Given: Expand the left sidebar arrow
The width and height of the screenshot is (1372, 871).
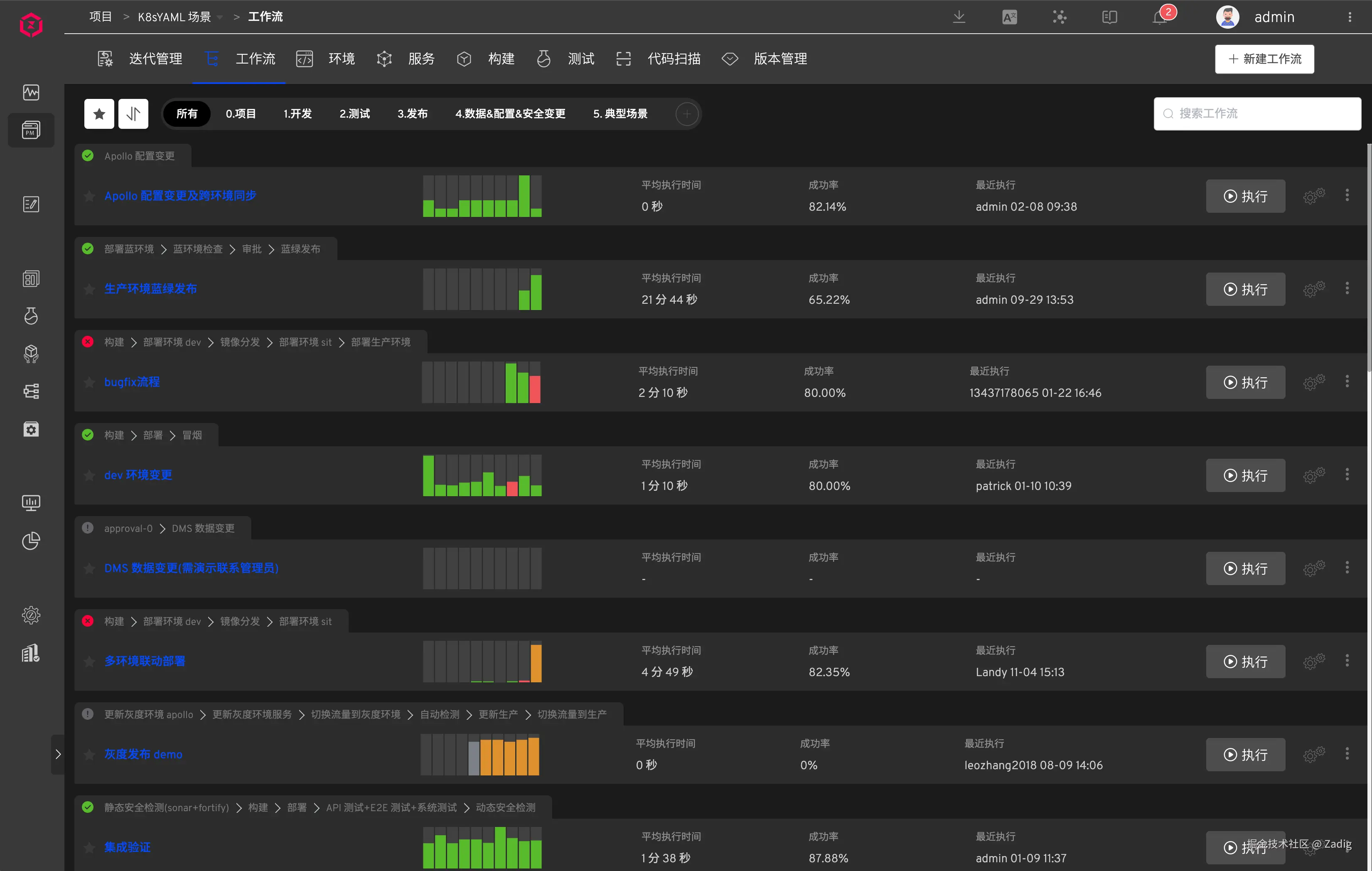Looking at the screenshot, I should (x=57, y=754).
